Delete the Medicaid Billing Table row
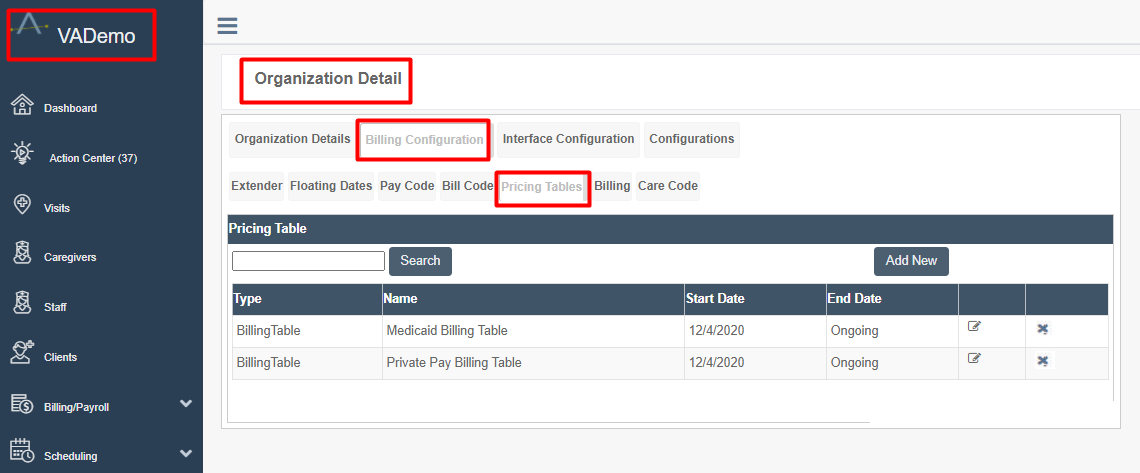1140x473 pixels. click(x=1043, y=329)
